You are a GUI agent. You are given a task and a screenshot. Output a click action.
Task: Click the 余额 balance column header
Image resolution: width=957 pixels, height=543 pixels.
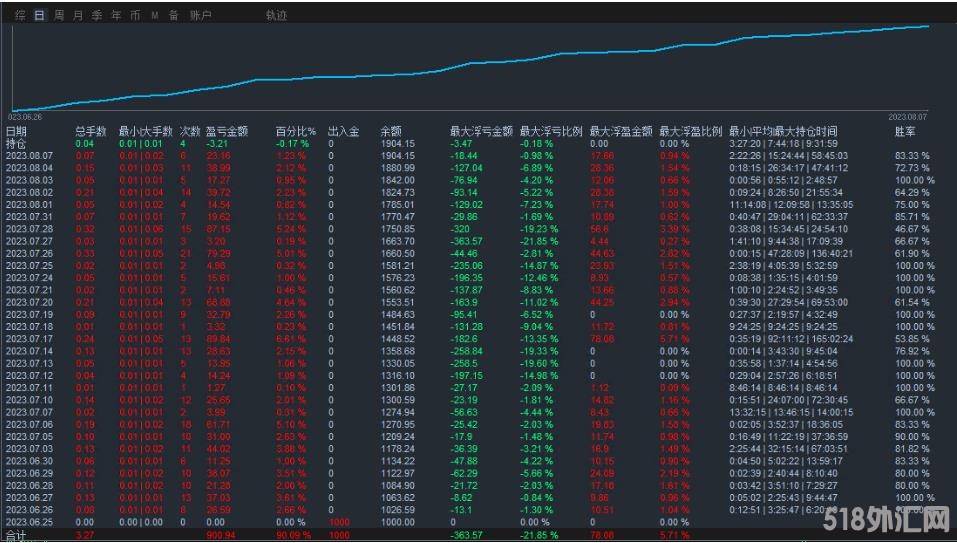[391, 131]
